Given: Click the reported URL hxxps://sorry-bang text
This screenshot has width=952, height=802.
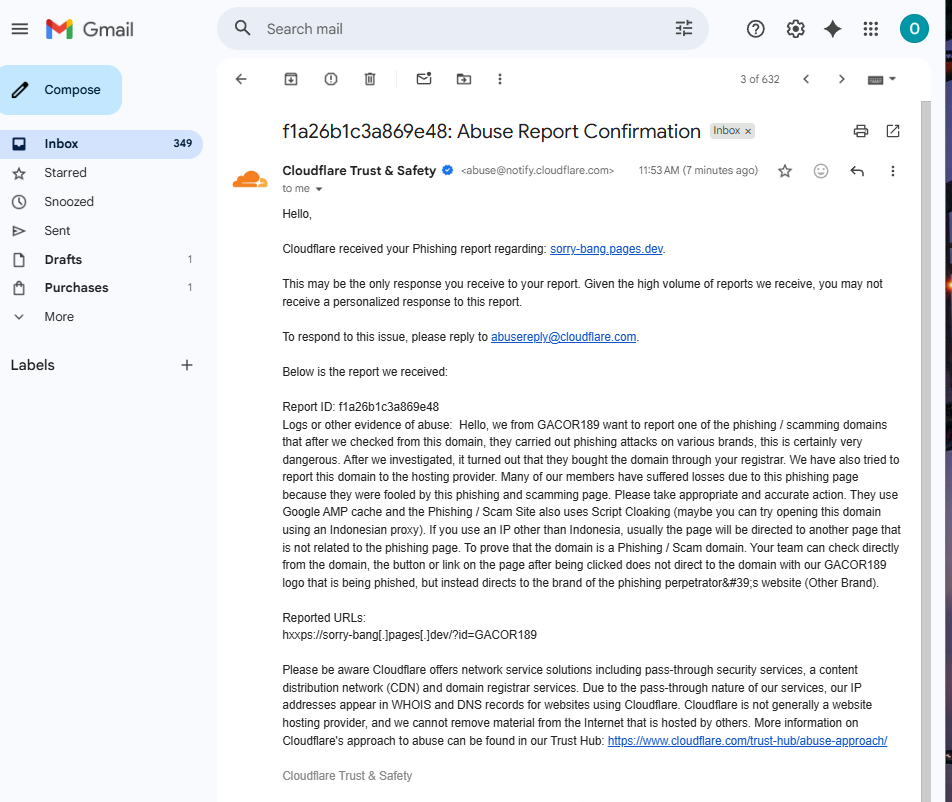Looking at the screenshot, I should click(409, 635).
